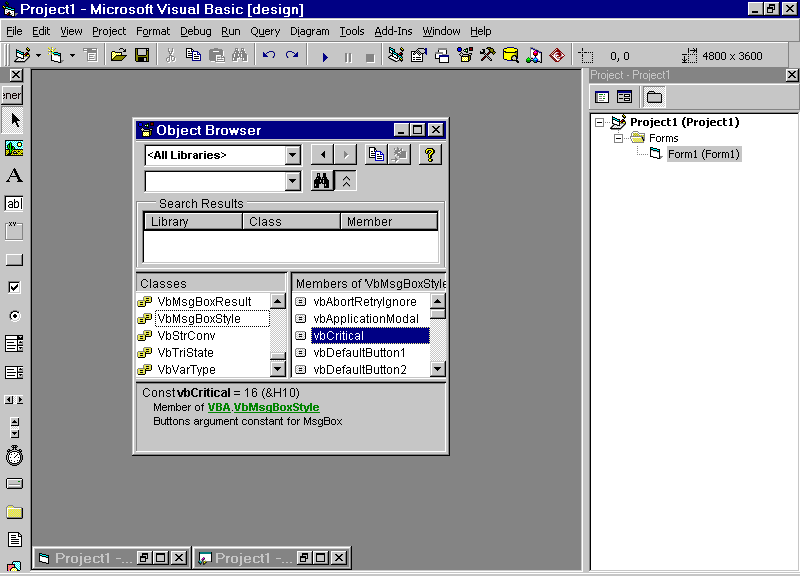The width and height of the screenshot is (800, 576).
Task: Select the Label tool in toolbox
Action: 14,176
